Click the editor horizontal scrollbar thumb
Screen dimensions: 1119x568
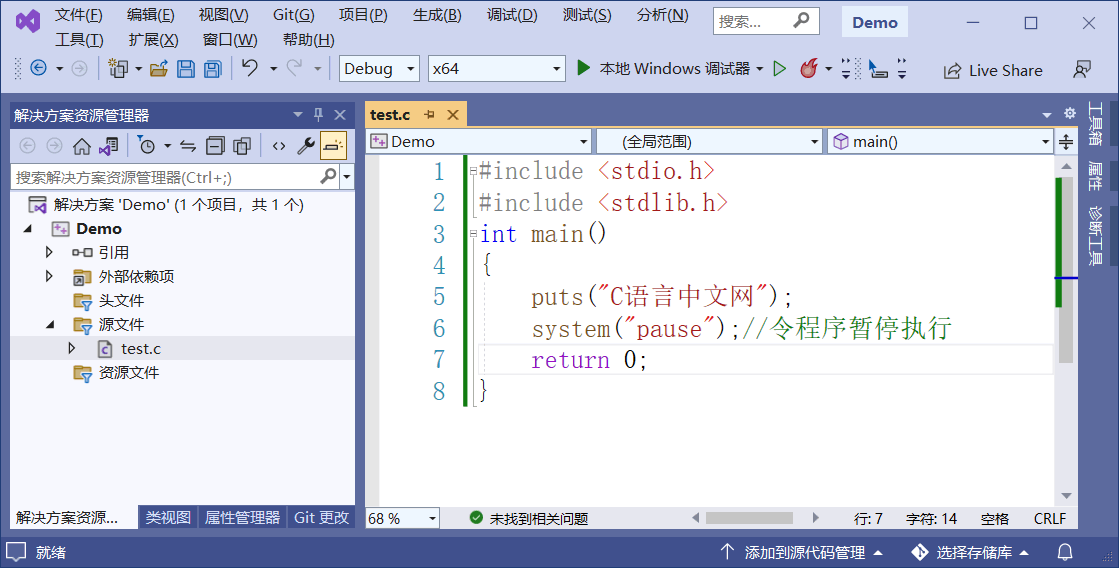click(748, 518)
